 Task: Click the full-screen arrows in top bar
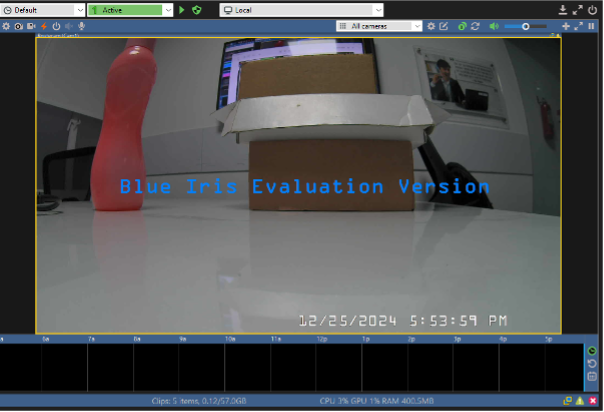[x=577, y=10]
